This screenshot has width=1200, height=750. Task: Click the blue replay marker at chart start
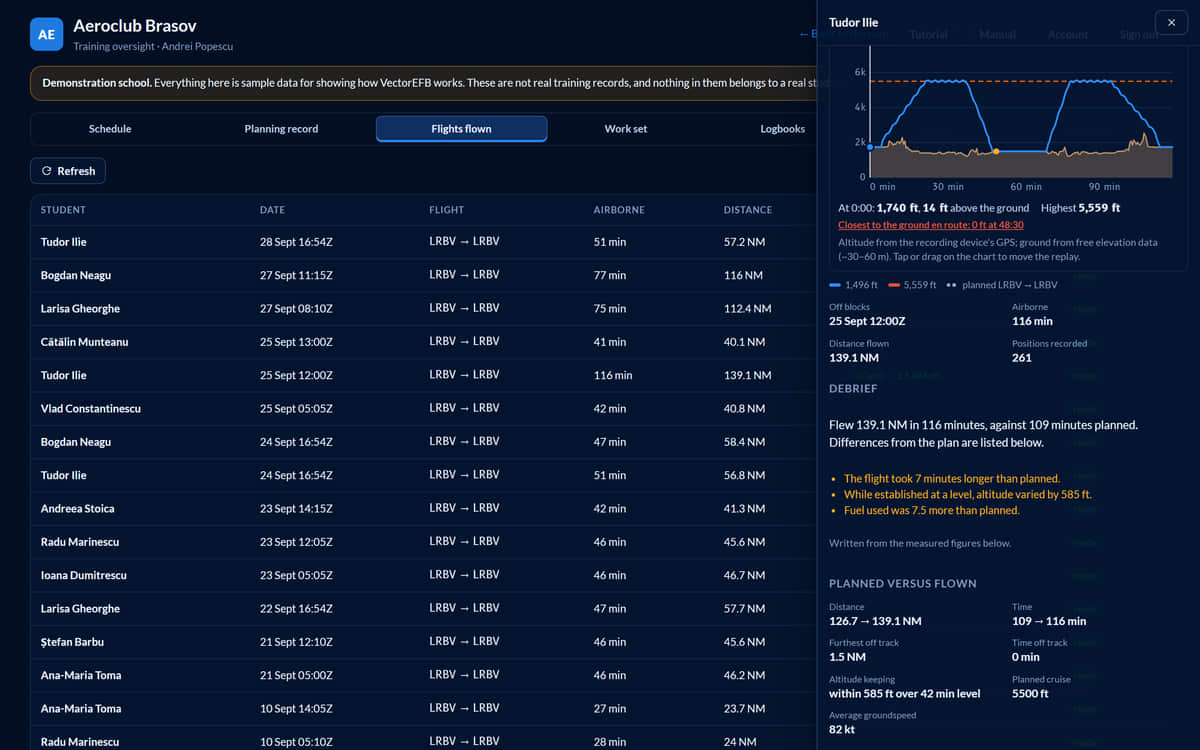(870, 147)
